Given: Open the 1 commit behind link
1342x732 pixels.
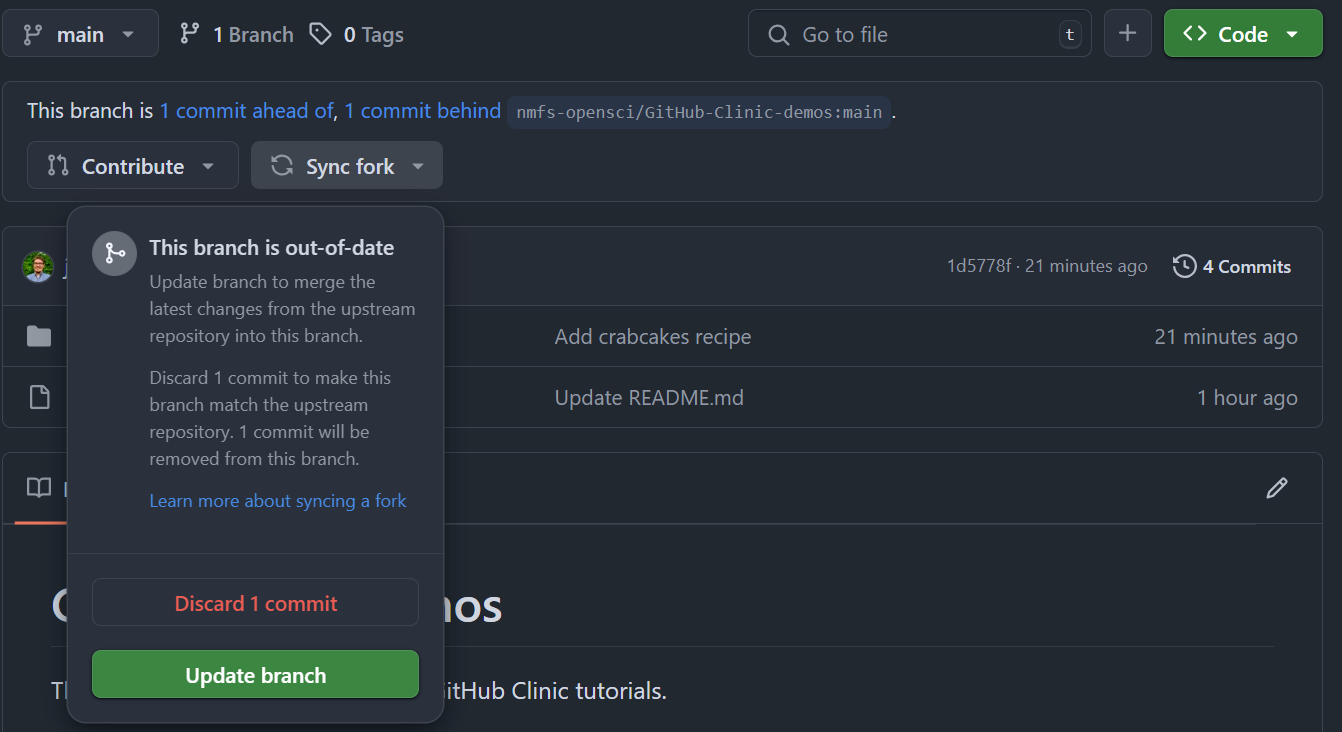Looking at the screenshot, I should [422, 111].
